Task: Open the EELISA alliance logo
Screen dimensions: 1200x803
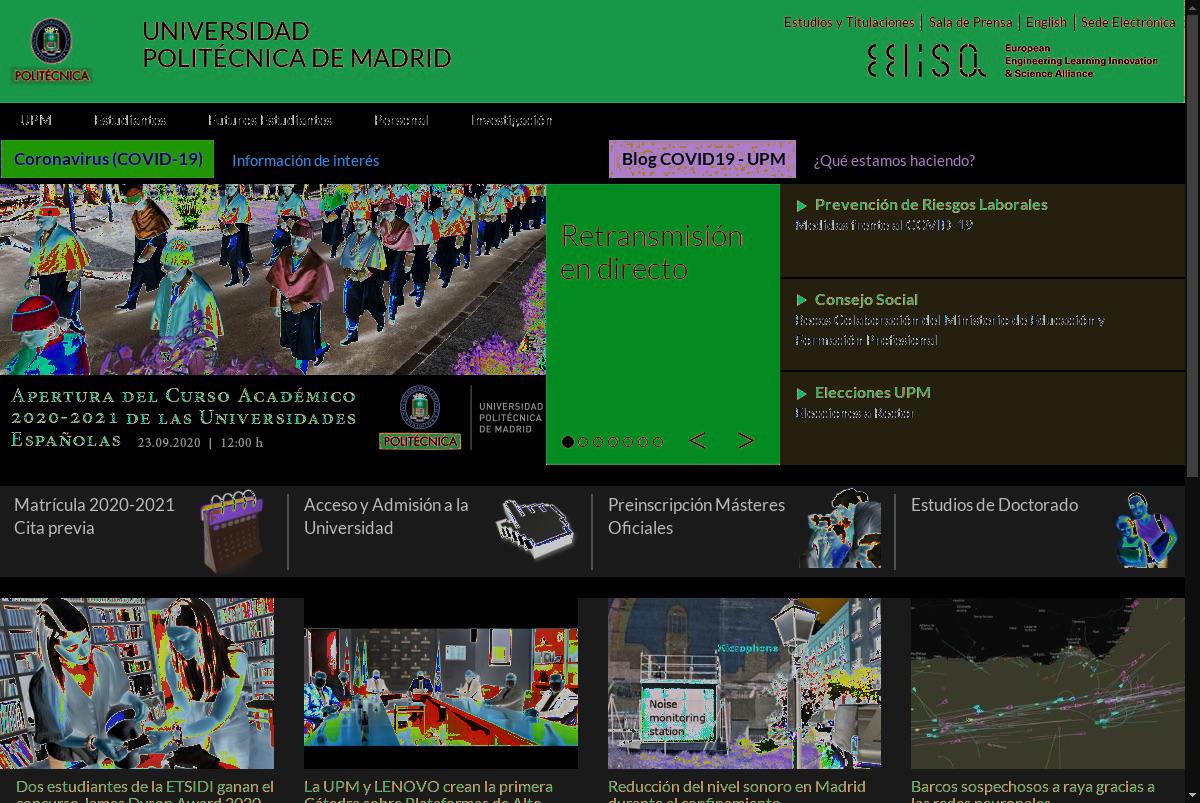Action: coord(1013,61)
